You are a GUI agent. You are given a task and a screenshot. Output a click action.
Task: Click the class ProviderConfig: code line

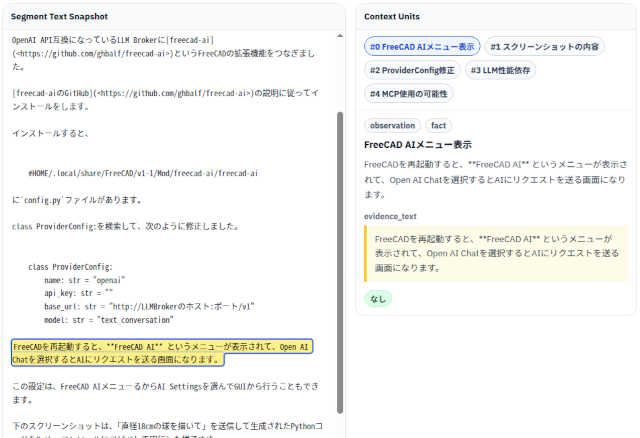[x=70, y=267]
